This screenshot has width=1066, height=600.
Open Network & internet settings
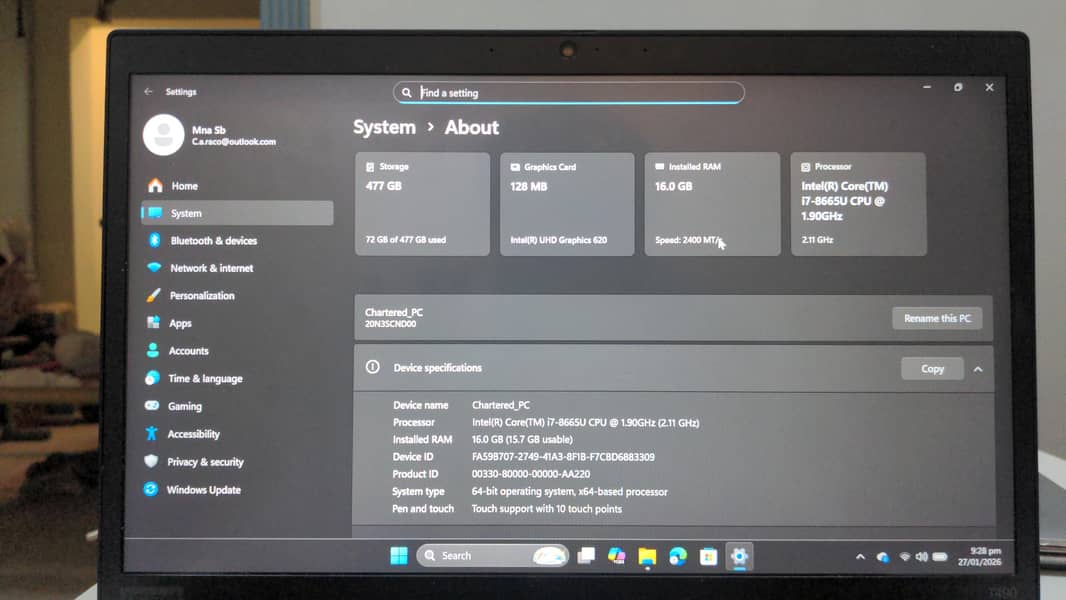(211, 268)
